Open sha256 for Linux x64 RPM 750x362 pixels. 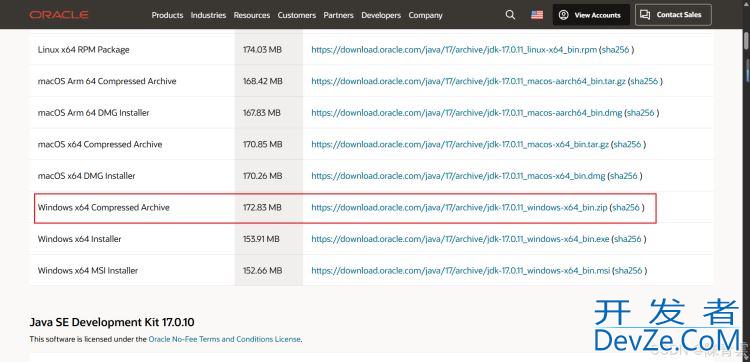click(616, 49)
